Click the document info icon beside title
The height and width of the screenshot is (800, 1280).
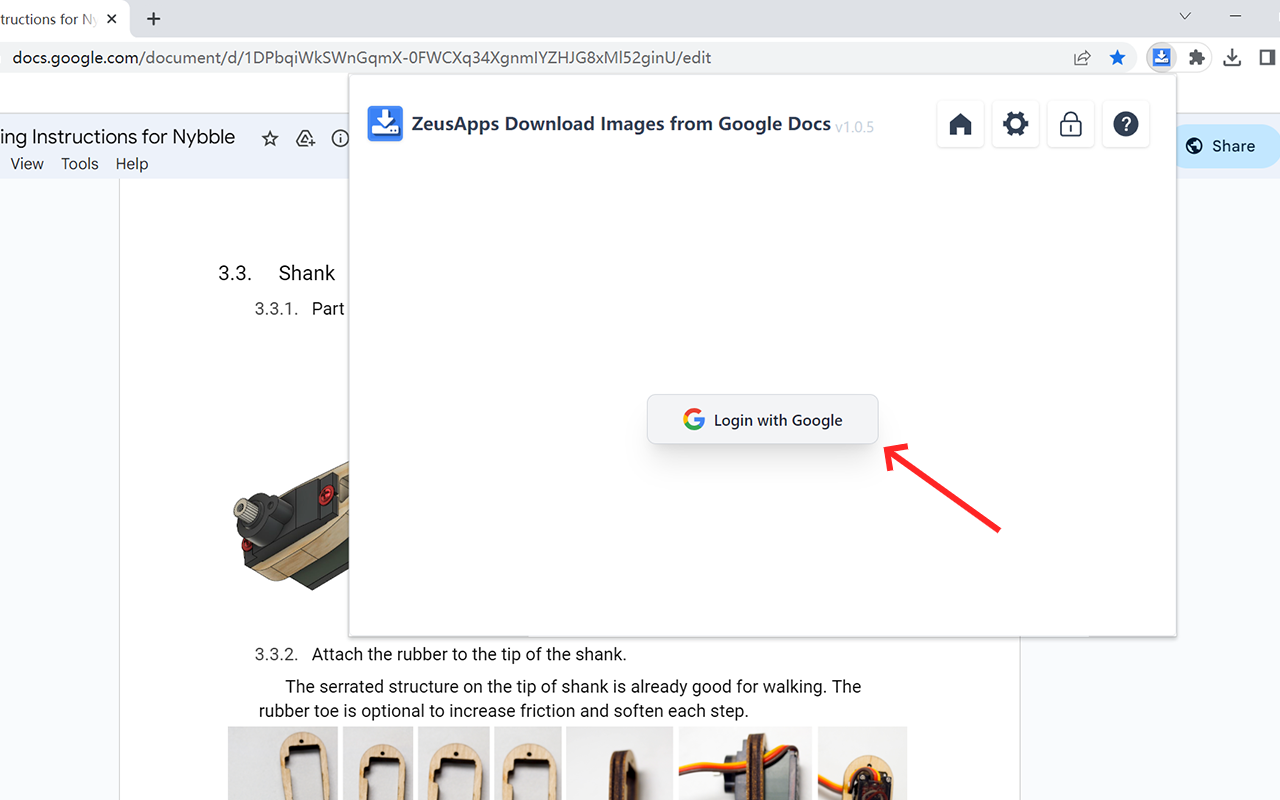[340, 139]
